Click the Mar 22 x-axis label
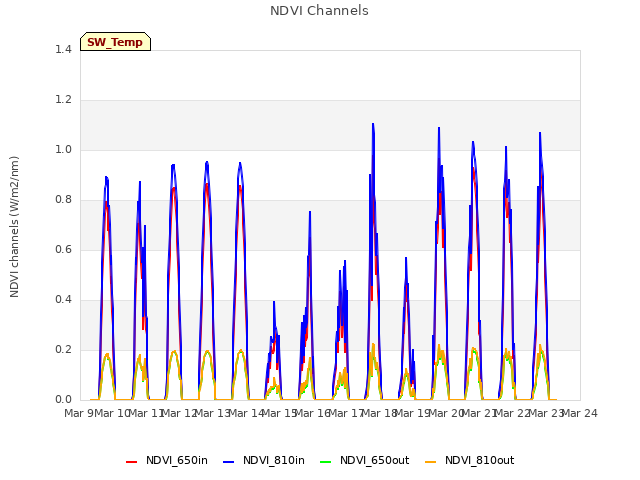The height and width of the screenshot is (480, 640). (513, 413)
